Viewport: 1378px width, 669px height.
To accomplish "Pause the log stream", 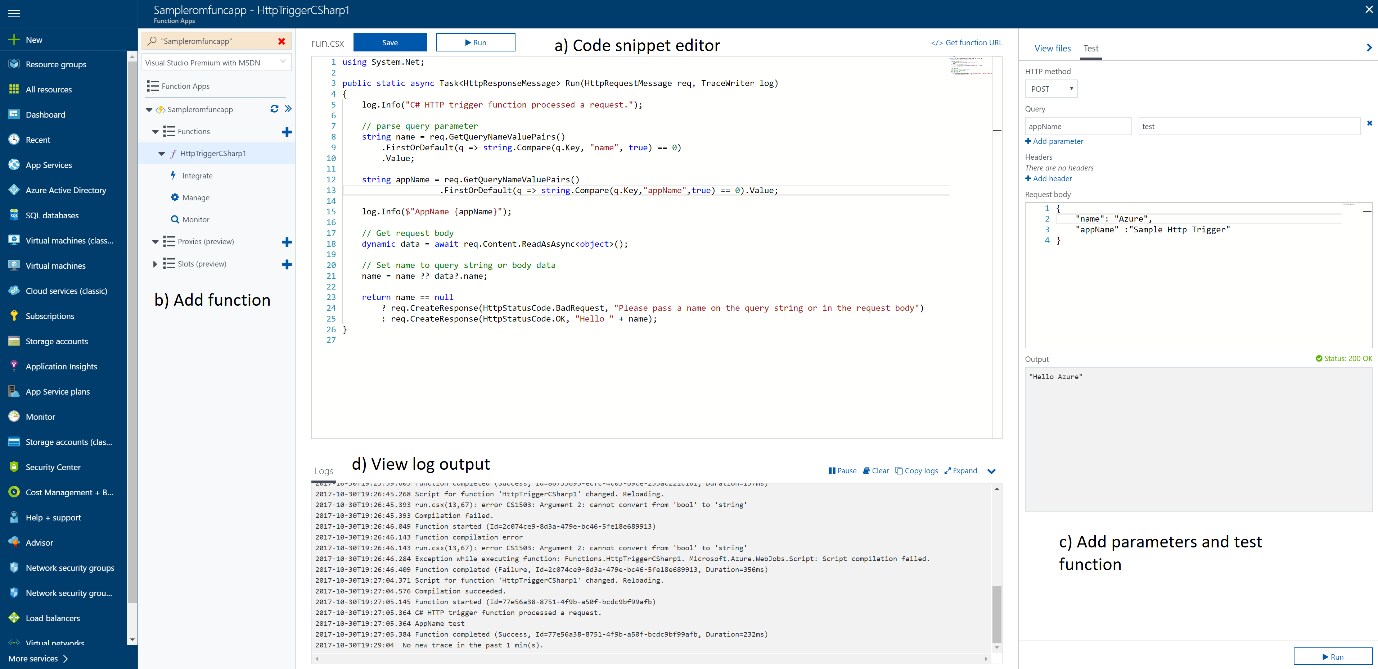I will click(842, 470).
